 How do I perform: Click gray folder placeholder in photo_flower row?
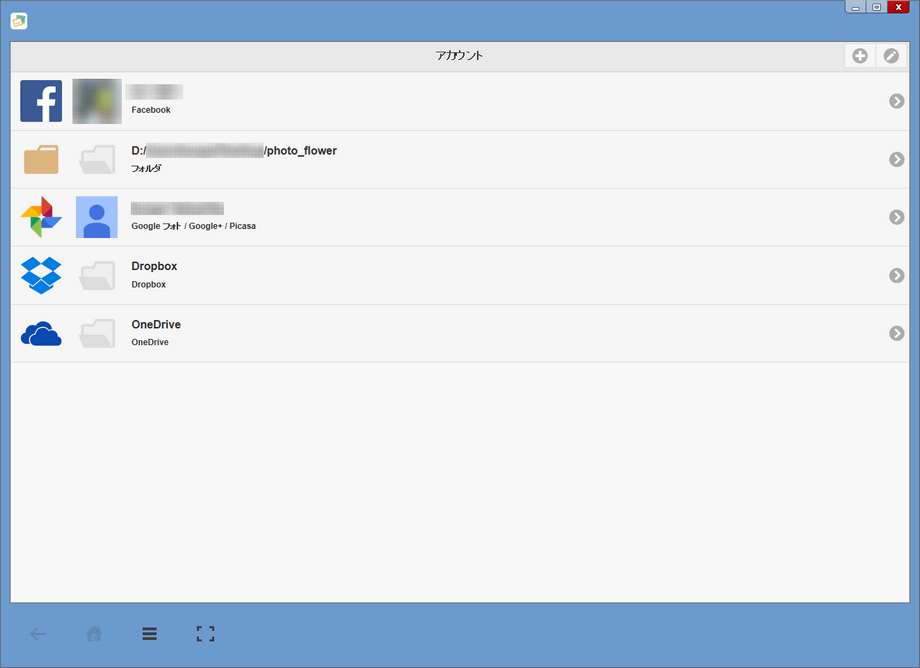pyautogui.click(x=97, y=159)
